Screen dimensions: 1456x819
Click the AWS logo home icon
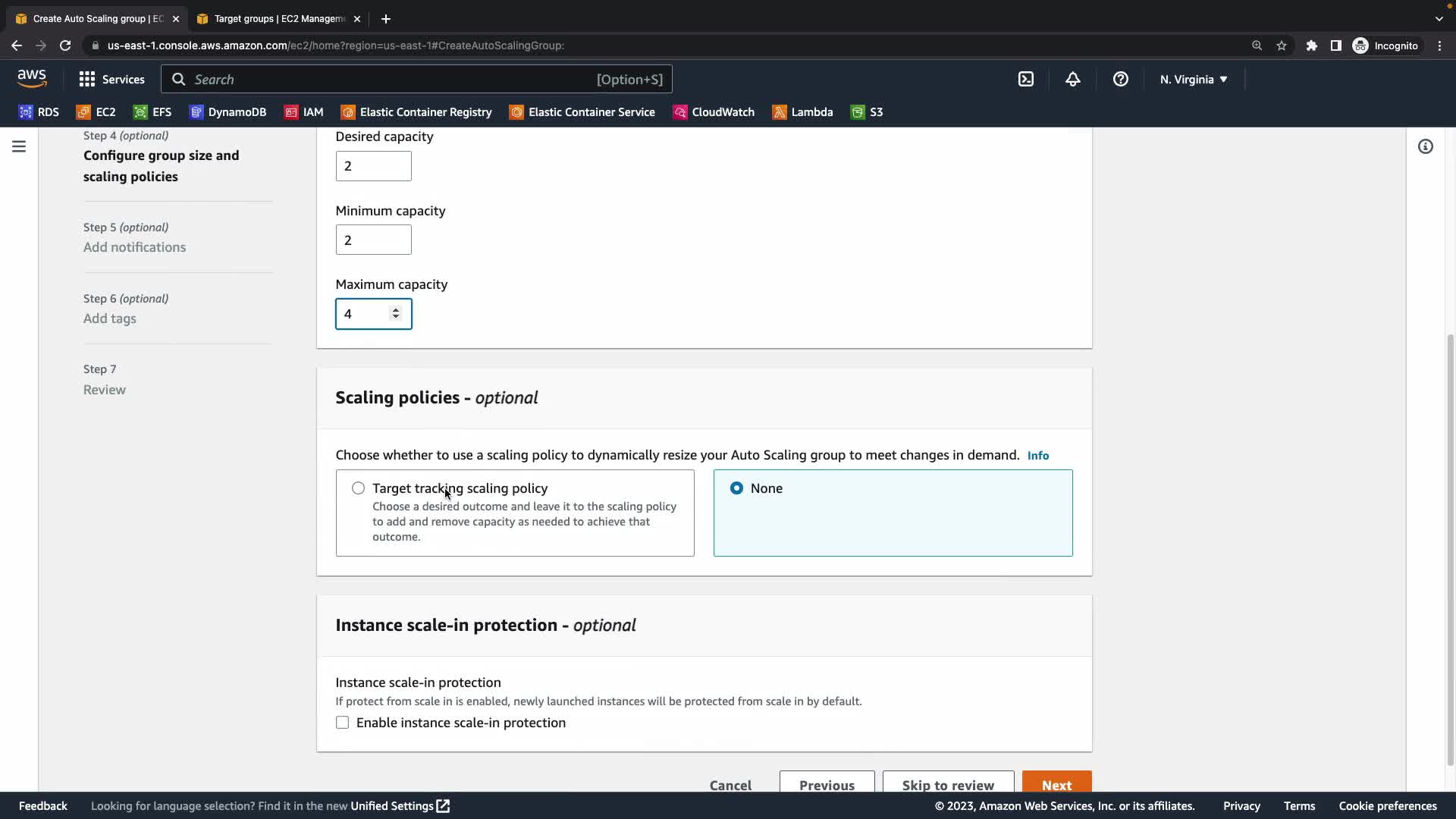point(32,78)
